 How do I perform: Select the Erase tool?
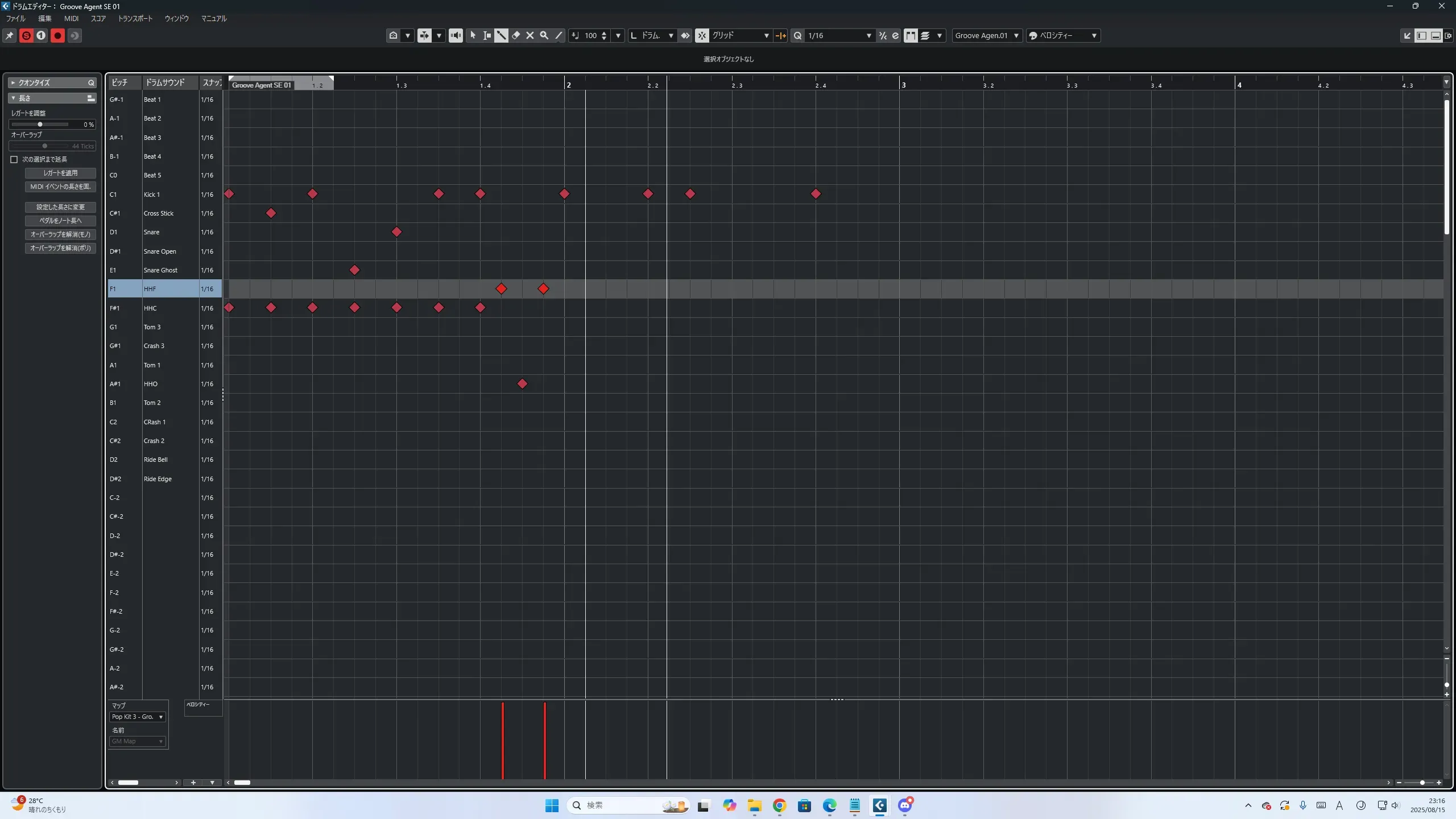(516, 35)
